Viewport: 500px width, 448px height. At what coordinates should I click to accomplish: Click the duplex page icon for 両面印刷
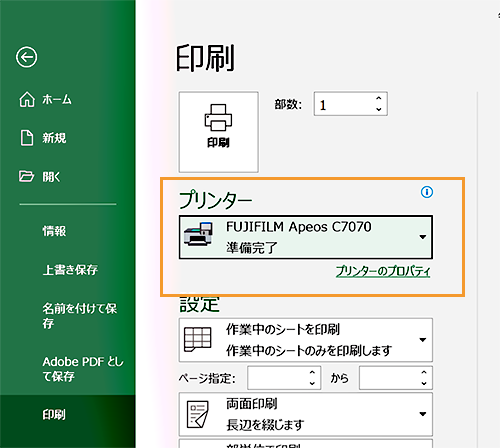point(198,414)
